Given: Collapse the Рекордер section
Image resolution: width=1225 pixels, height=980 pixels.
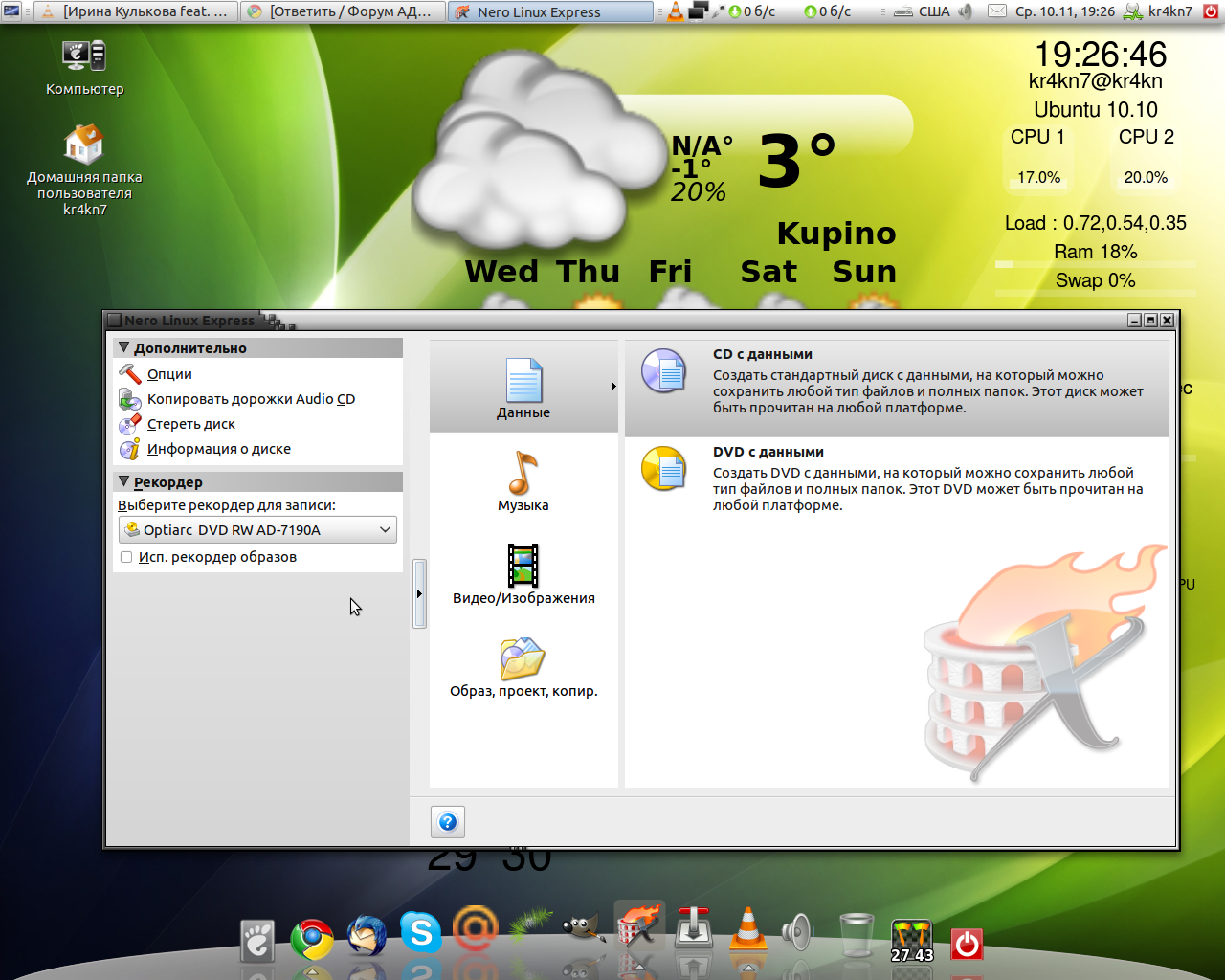Looking at the screenshot, I should (x=124, y=482).
